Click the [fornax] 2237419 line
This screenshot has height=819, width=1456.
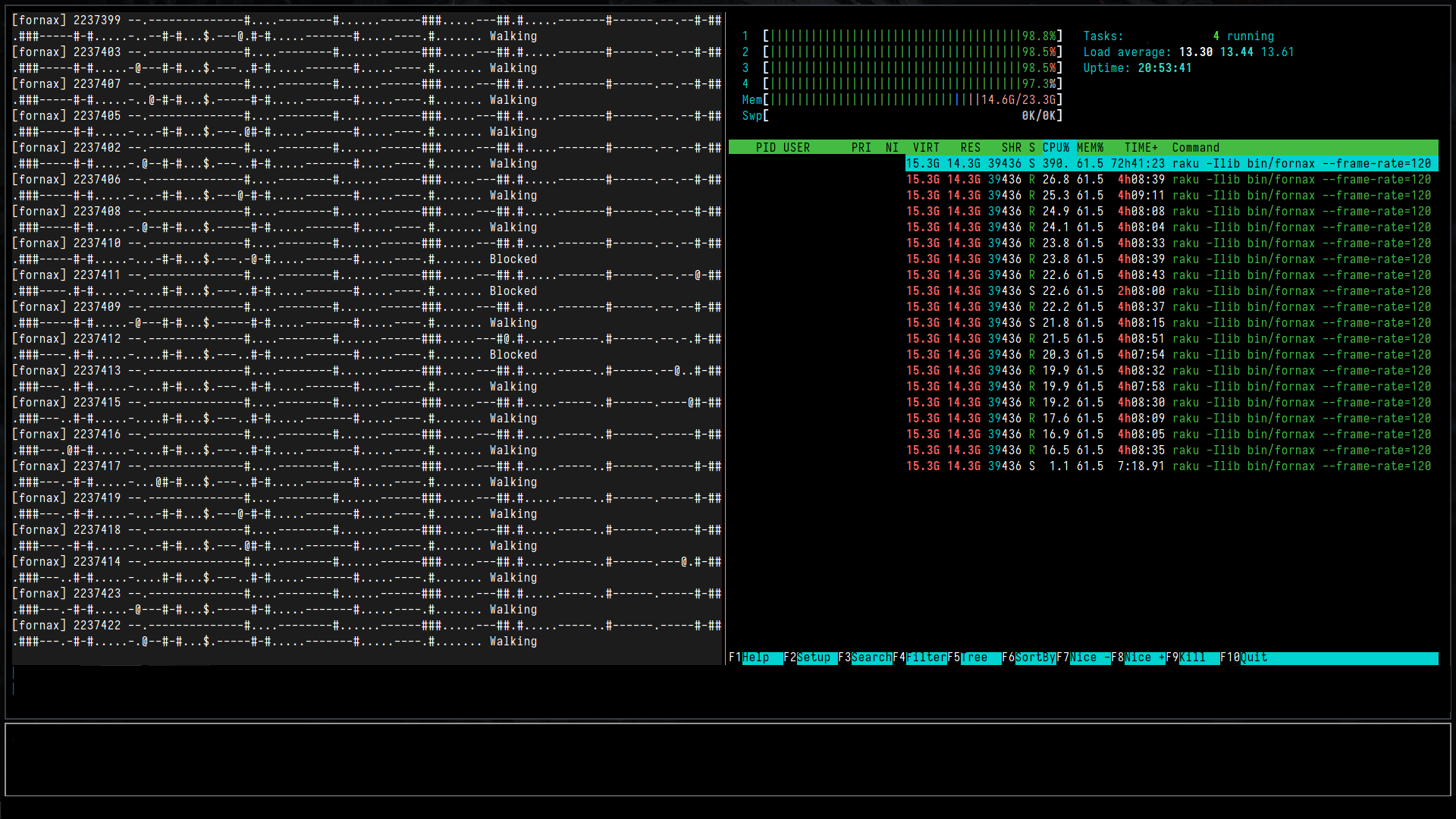point(367,498)
